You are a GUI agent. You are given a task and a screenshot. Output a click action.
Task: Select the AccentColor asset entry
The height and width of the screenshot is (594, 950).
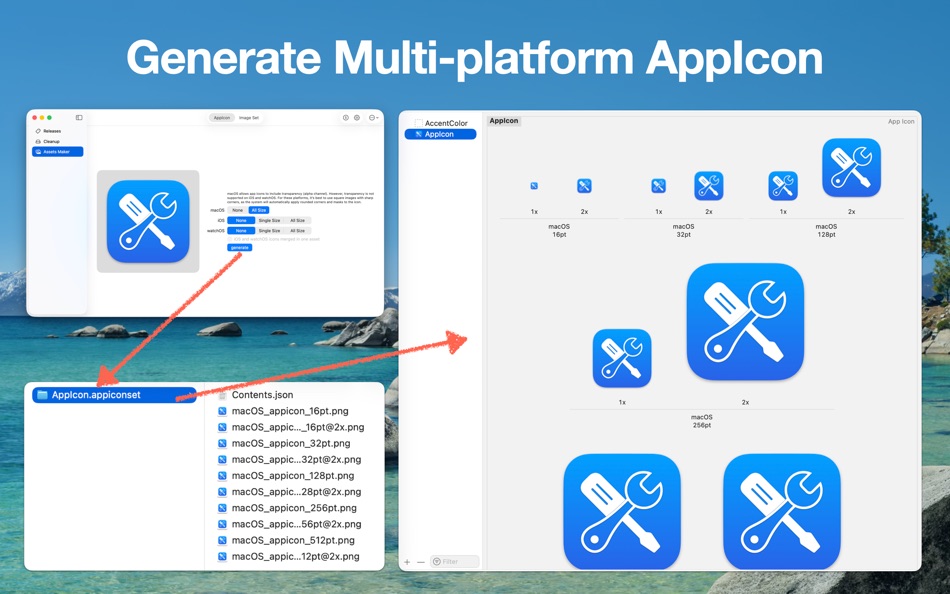point(446,123)
